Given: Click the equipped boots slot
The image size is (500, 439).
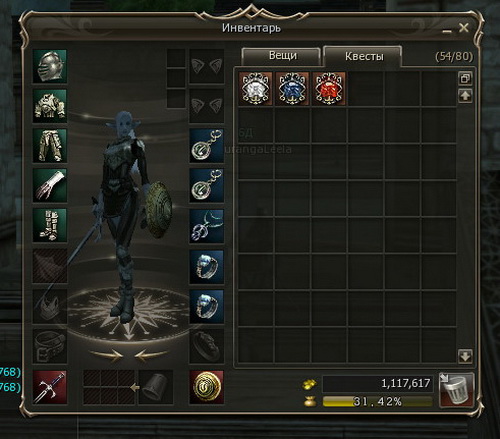Looking at the screenshot, I should pyautogui.click(x=50, y=225).
